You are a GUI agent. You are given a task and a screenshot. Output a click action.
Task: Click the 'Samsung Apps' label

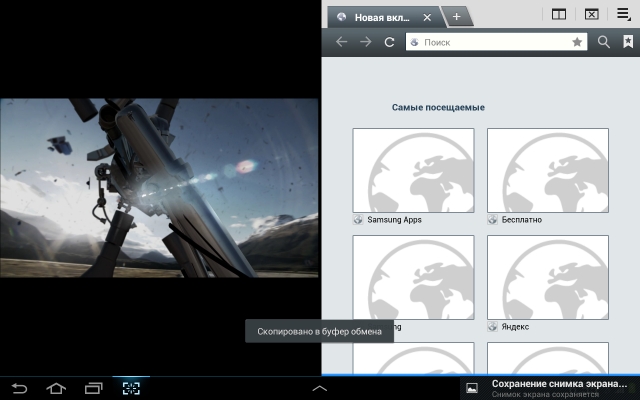point(394,220)
